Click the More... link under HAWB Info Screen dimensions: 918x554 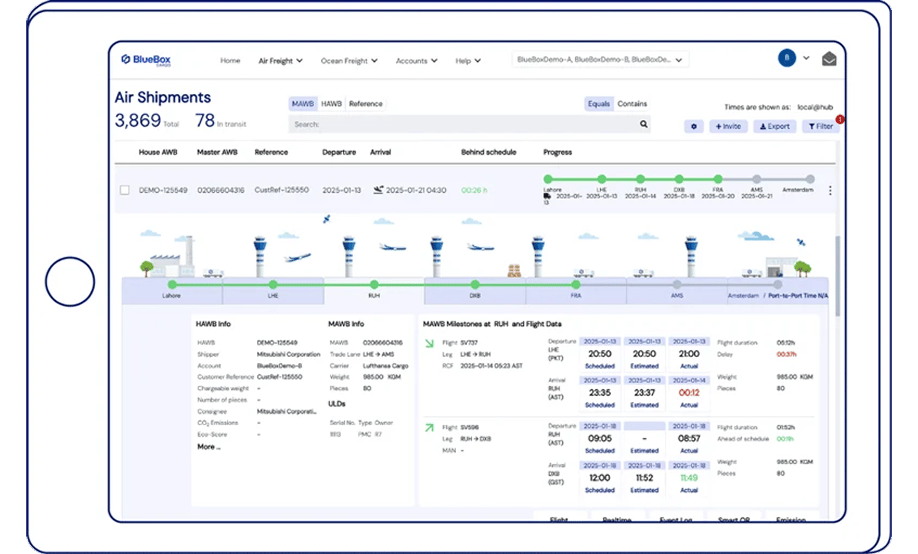(209, 447)
